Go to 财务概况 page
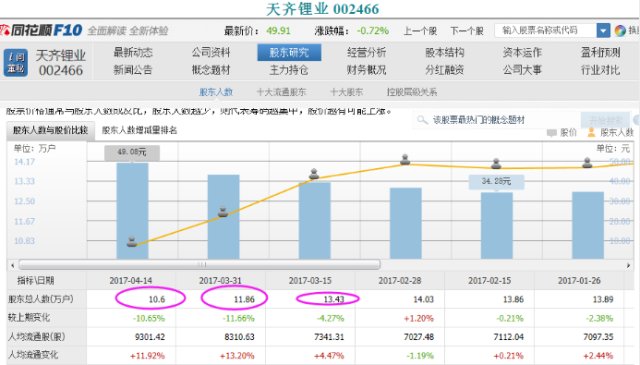Viewport: 640px width, 365px height. [x=367, y=70]
